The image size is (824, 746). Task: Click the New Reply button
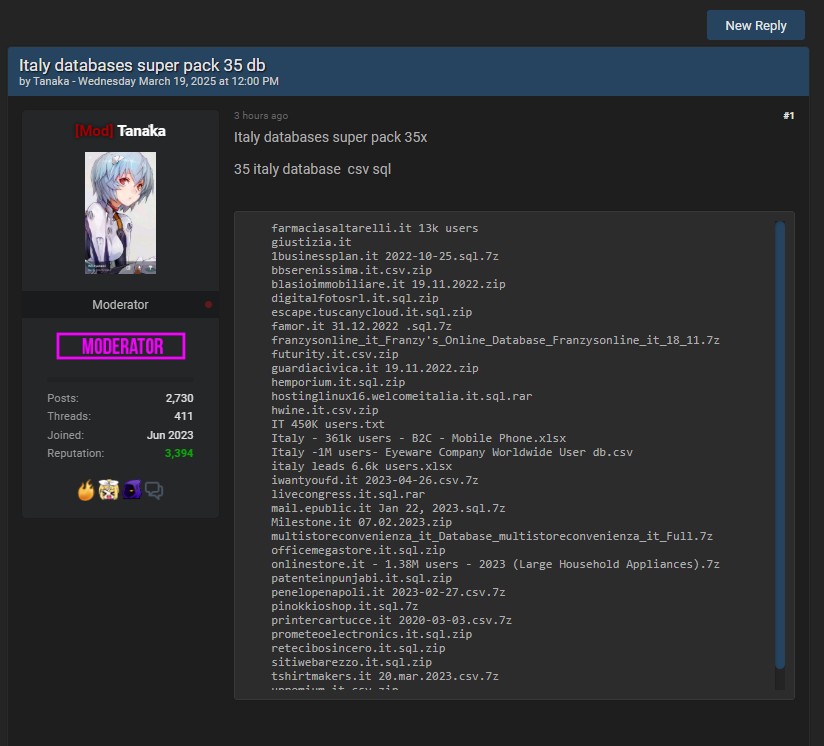point(755,26)
